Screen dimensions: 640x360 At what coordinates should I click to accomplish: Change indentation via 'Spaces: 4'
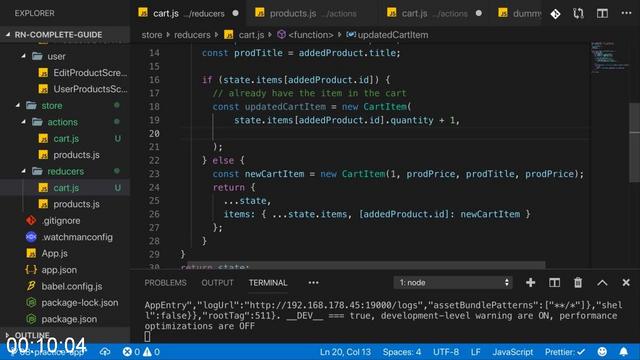pyautogui.click(x=402, y=351)
